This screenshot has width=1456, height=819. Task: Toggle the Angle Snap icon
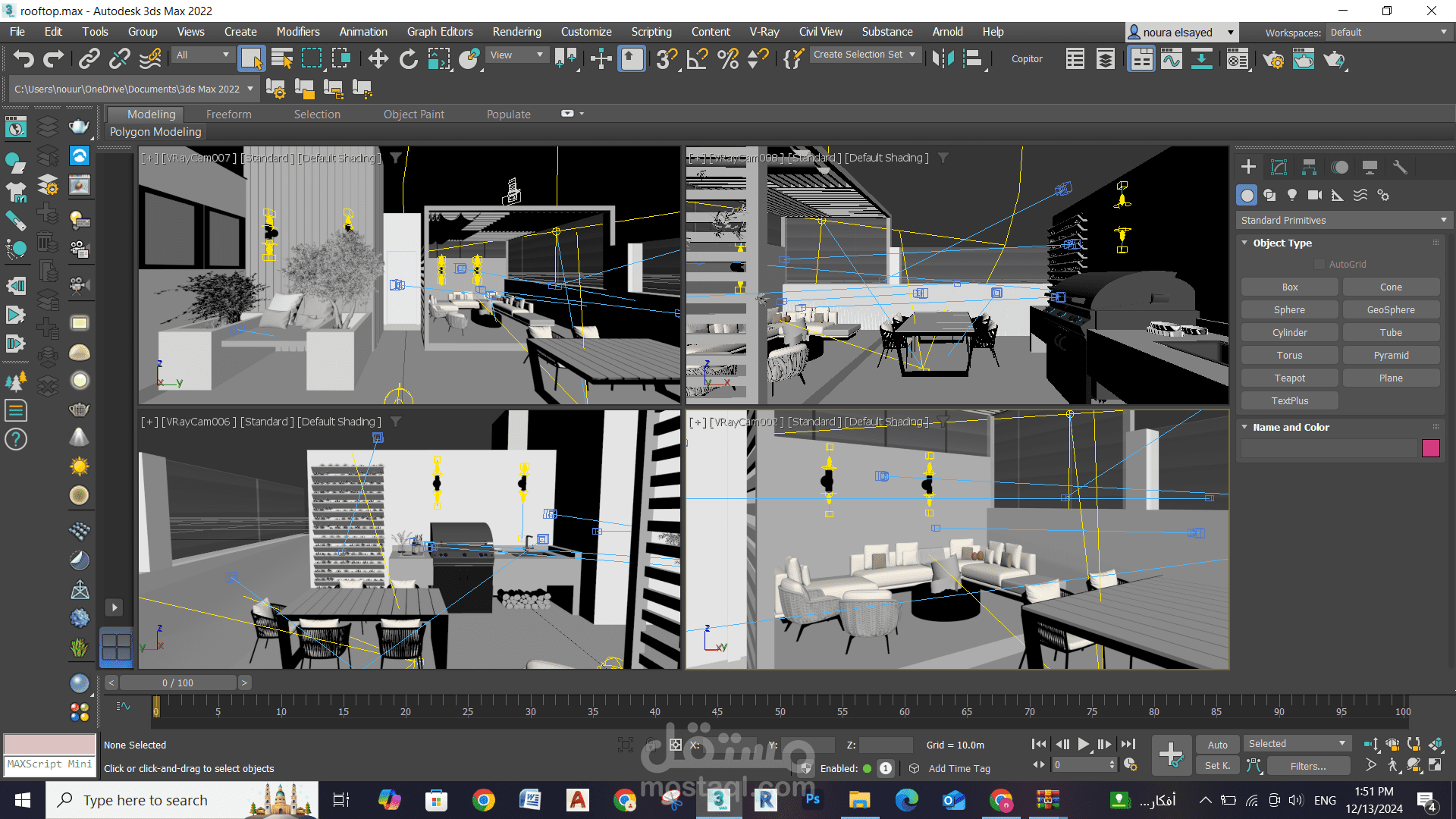point(697,59)
